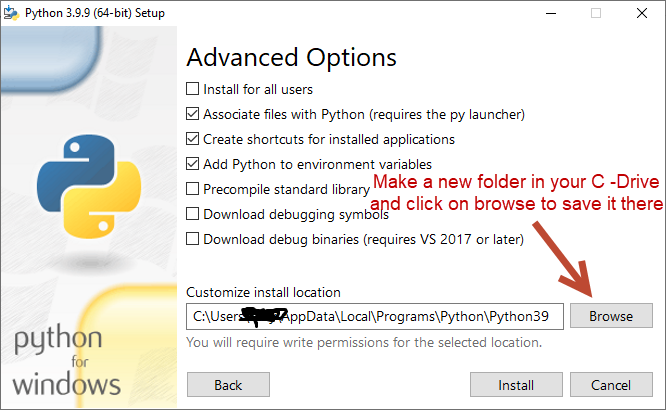Click the Customize install location label
The width and height of the screenshot is (666, 410).
[263, 292]
